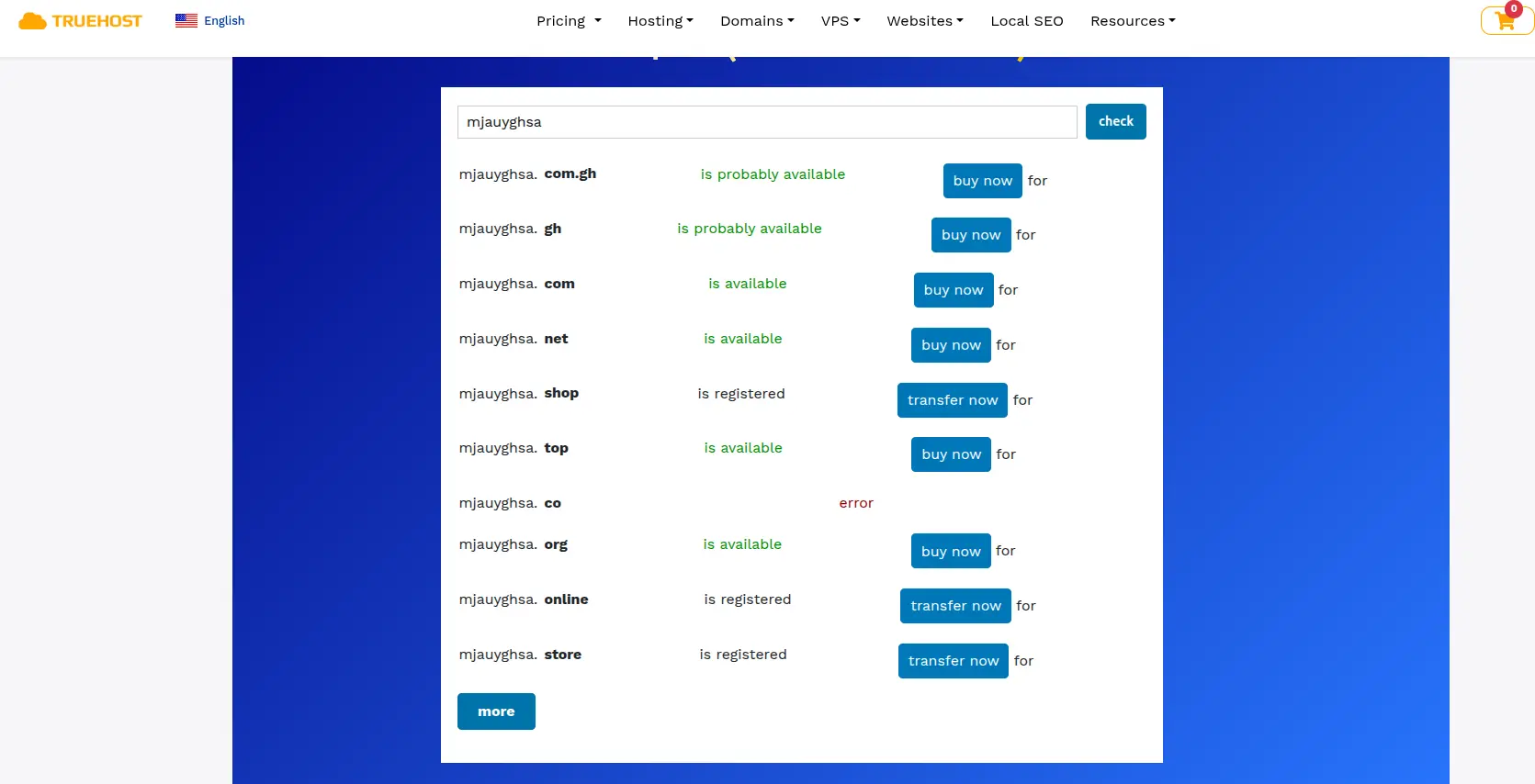
Task: Click the check button
Action: coord(1116,121)
